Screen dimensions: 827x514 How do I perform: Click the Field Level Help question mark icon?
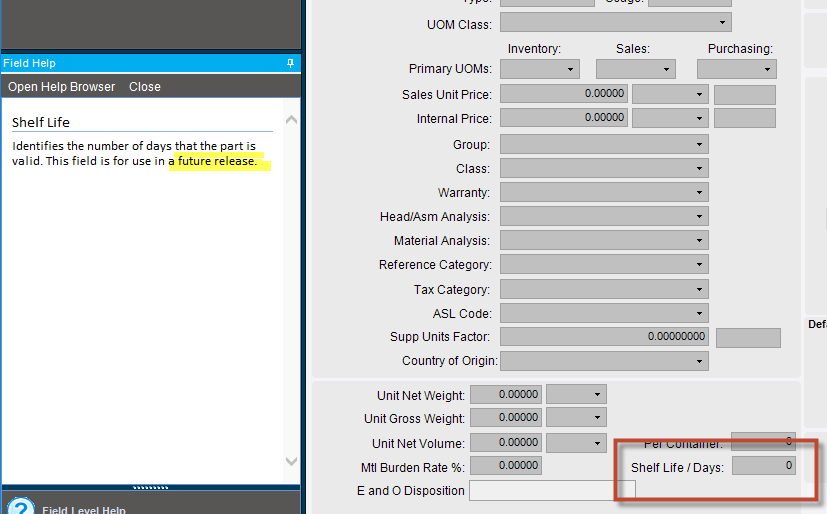21,507
